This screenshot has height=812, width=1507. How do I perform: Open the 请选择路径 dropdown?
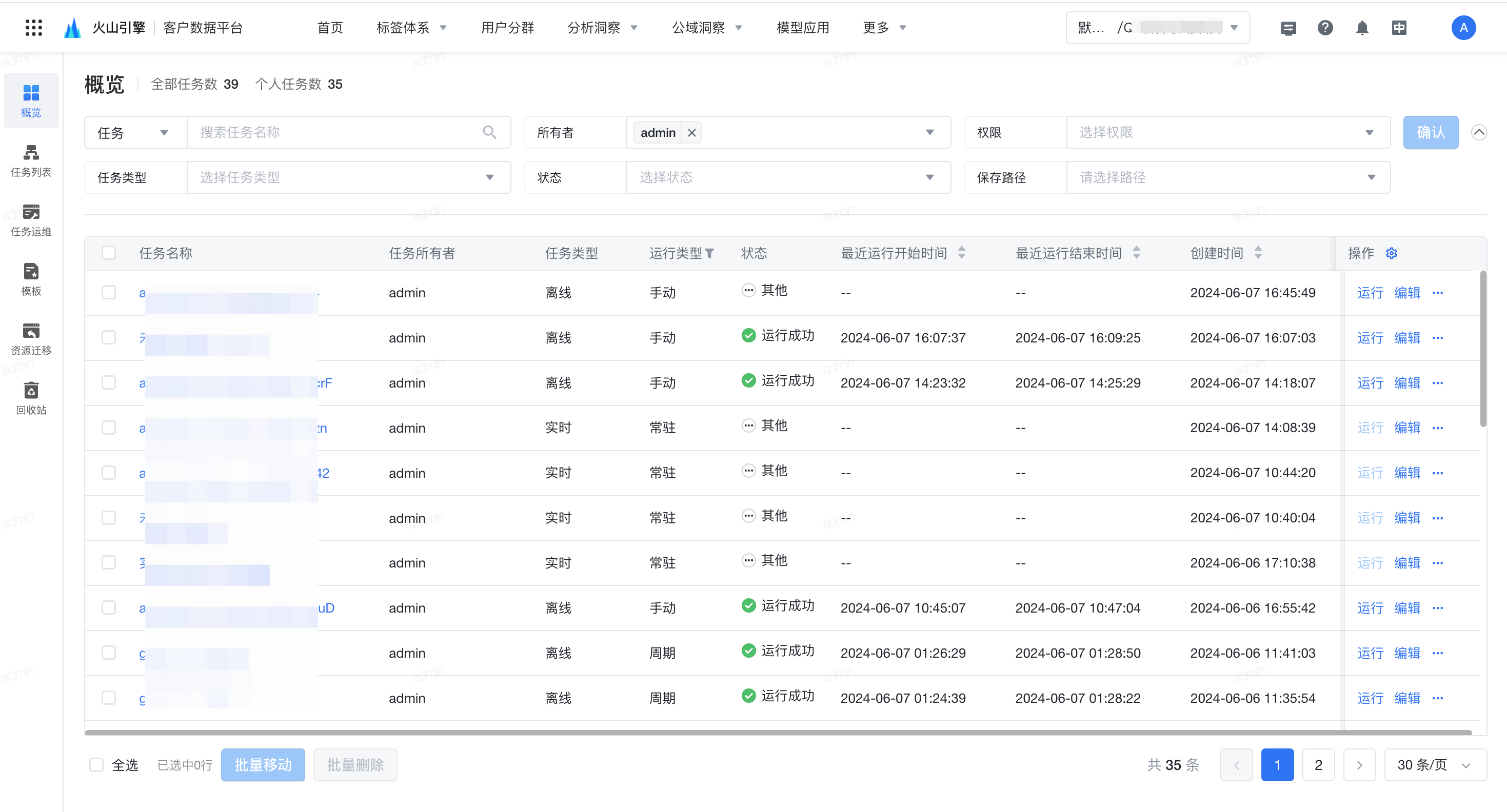pos(1228,177)
